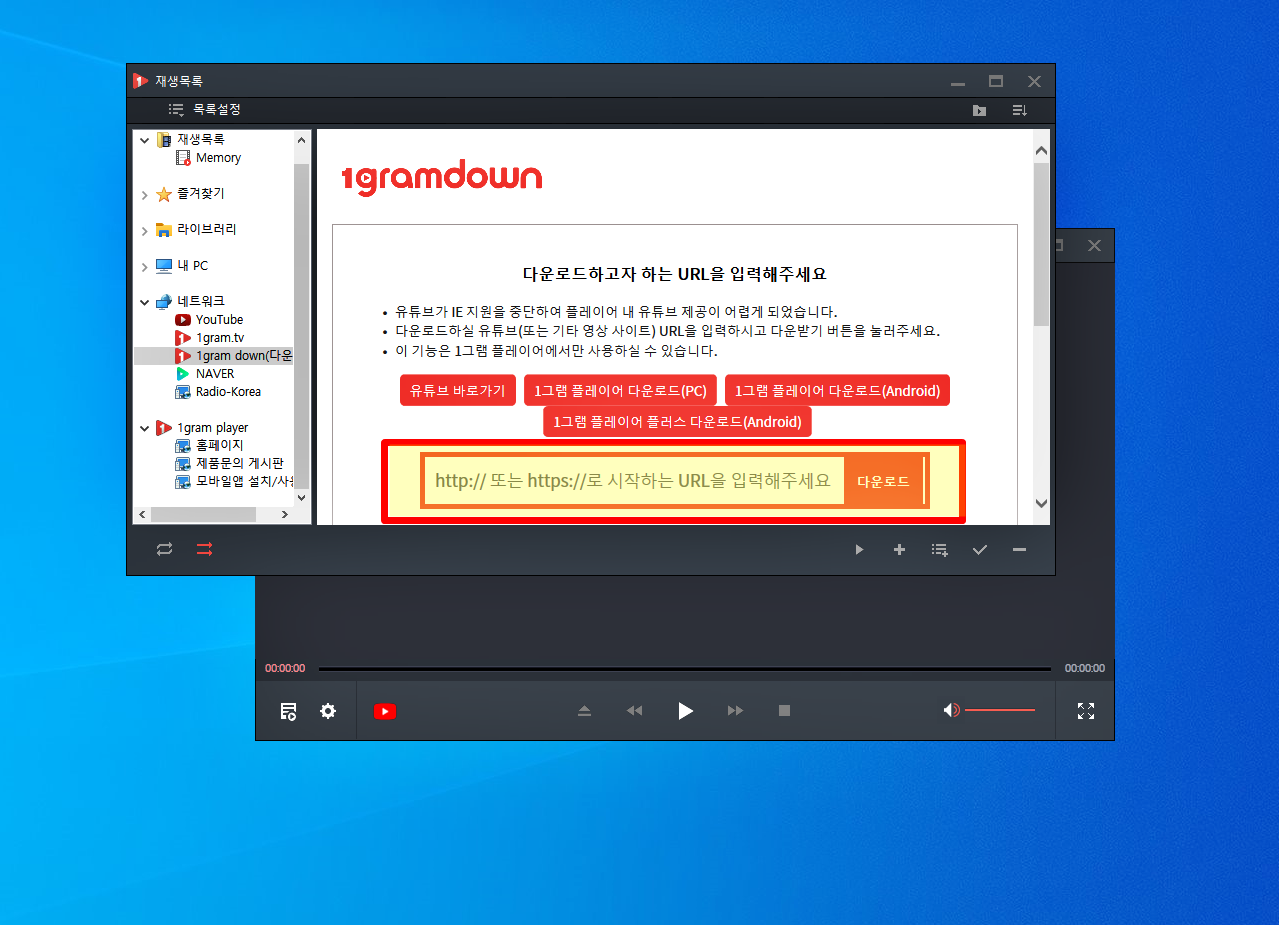The height and width of the screenshot is (925, 1279).
Task: Click the stop button in player
Action: pos(785,711)
